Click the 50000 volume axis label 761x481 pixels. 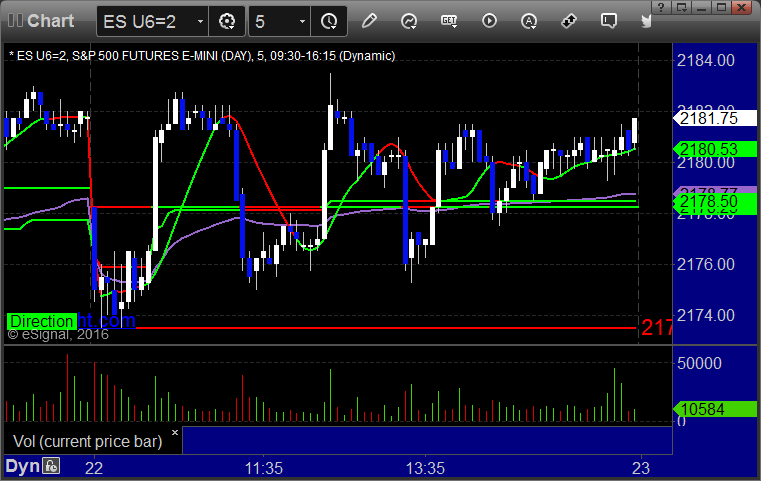[699, 363]
